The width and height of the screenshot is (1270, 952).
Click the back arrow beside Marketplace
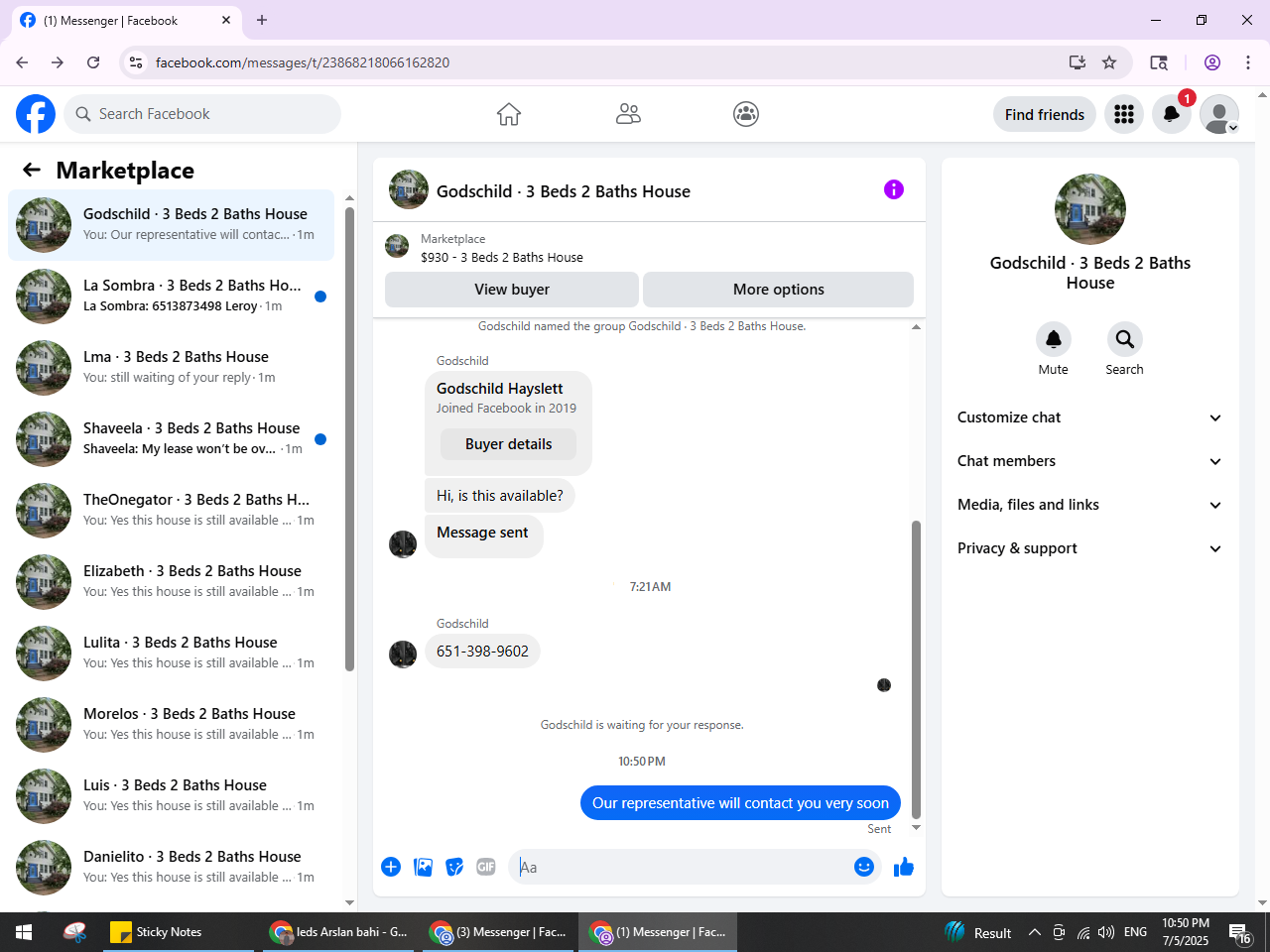tap(32, 170)
